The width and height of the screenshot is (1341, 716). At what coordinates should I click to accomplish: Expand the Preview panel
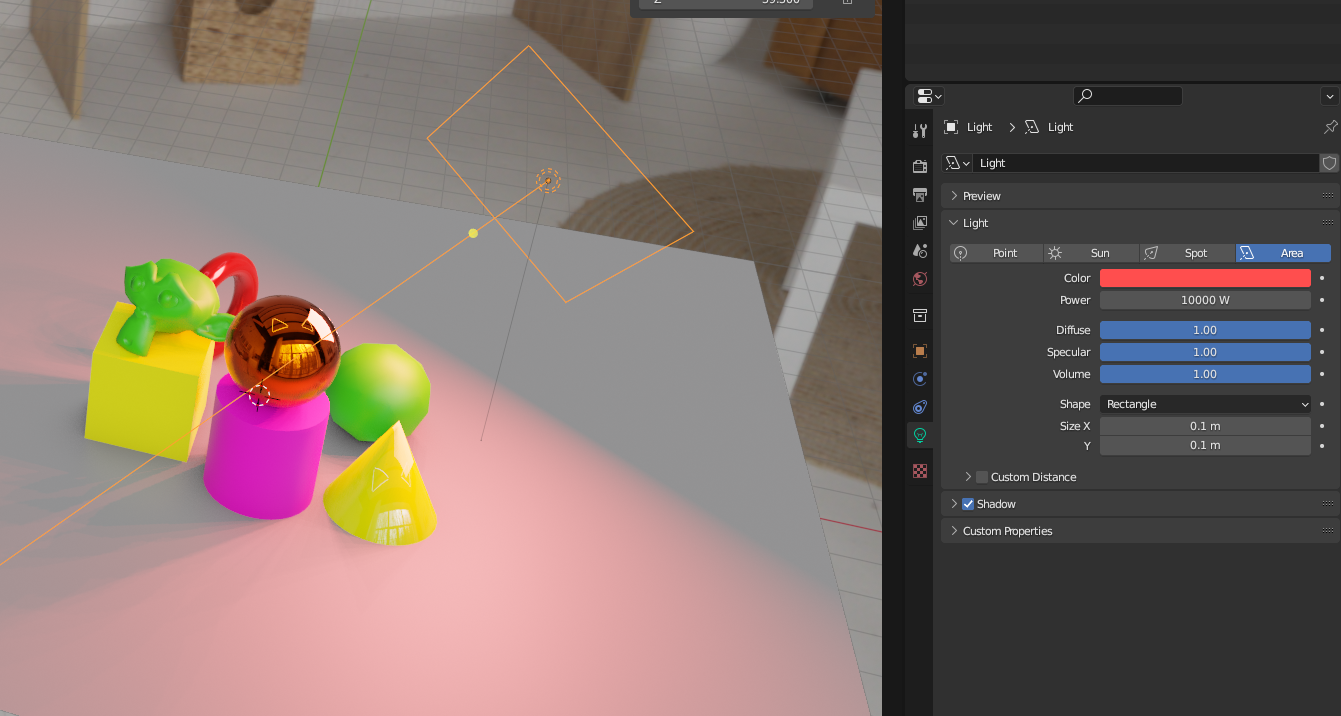tap(954, 196)
